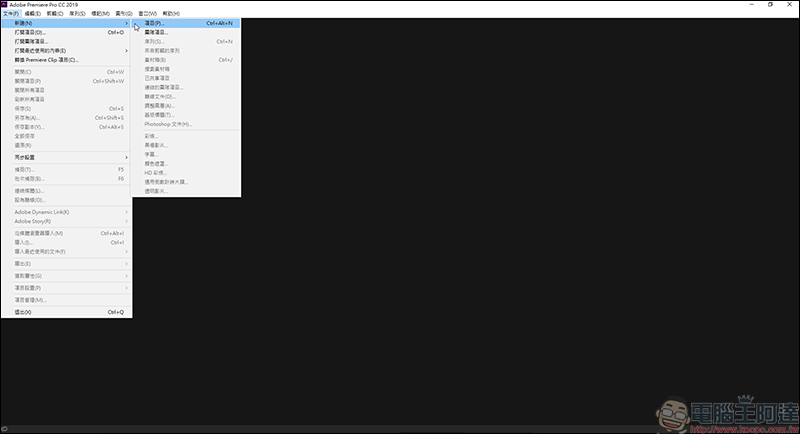Expand 導出(E) Export submenu arrow
This screenshot has width=800, height=434.
pyautogui.click(x=126, y=264)
